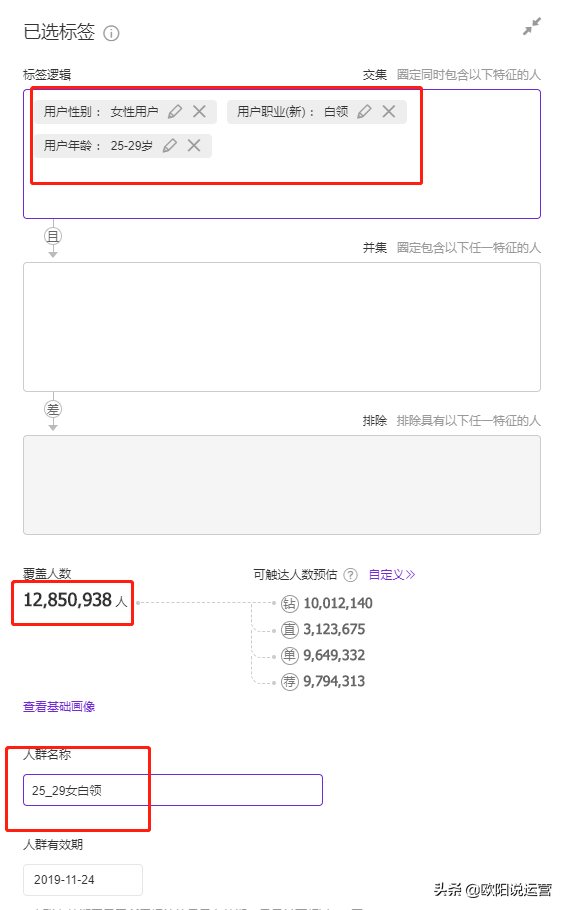The height and width of the screenshot is (910, 565).
Task: Click the 荐 channel icon
Action: coord(289,681)
